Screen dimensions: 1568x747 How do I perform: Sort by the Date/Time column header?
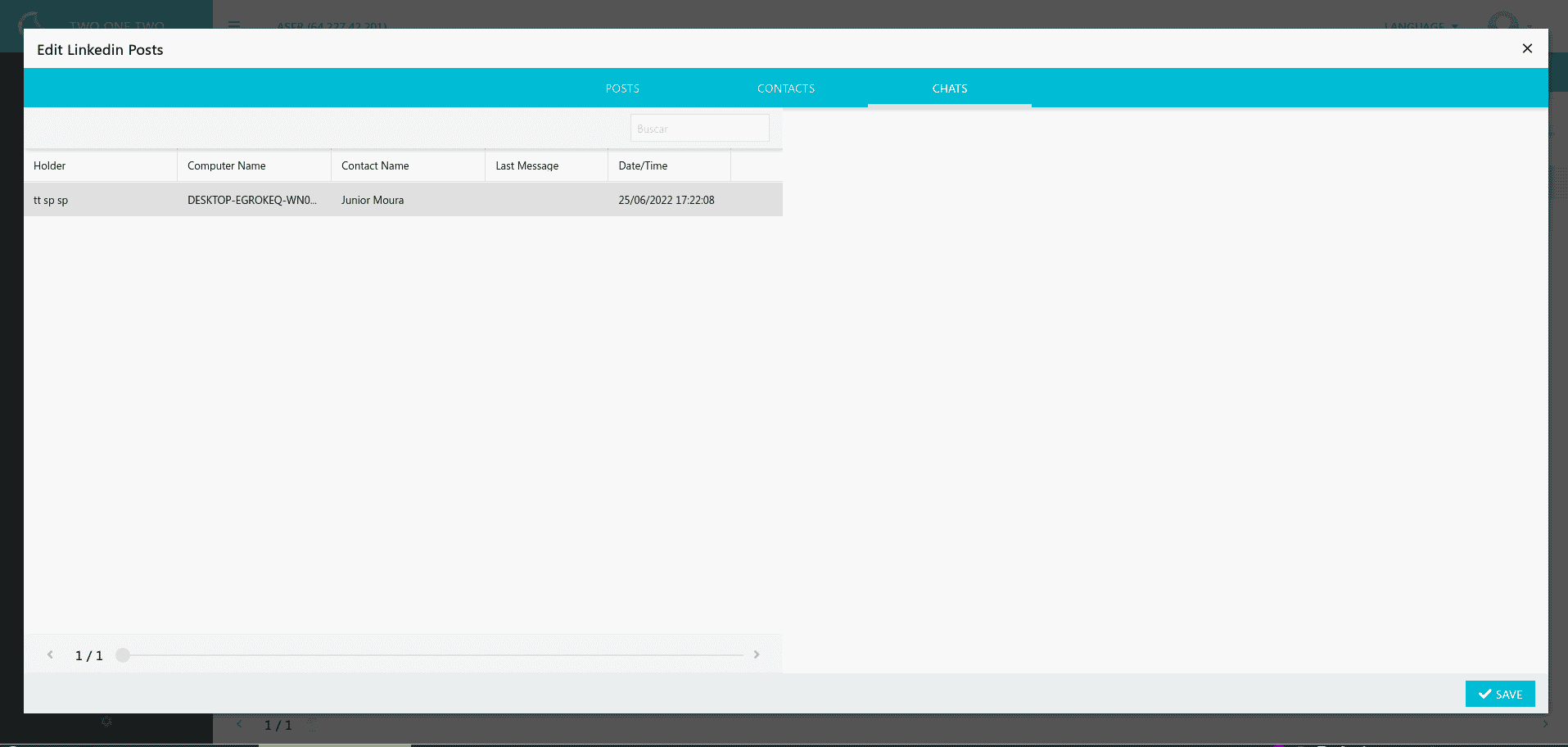coord(670,165)
